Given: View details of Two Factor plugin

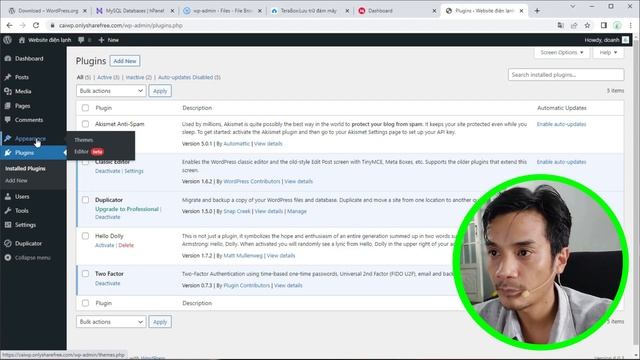Looking at the screenshot, I should 288,286.
